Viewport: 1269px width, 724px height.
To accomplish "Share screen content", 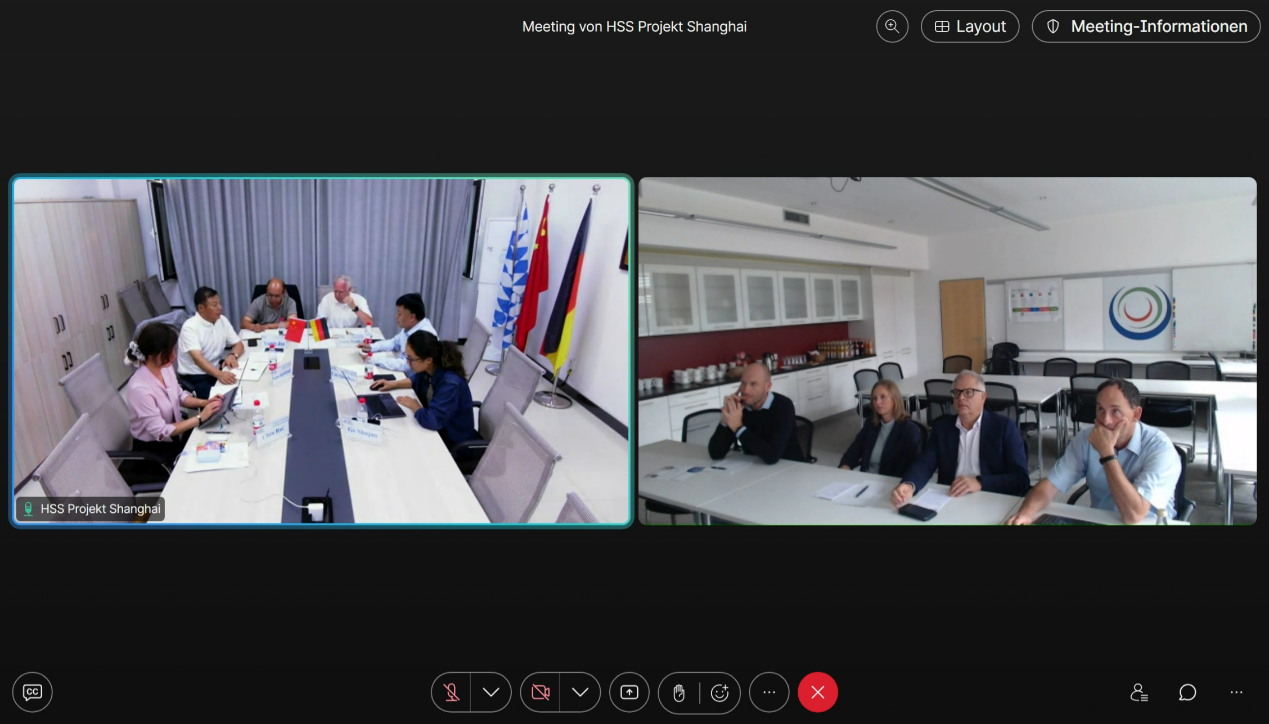I will (x=629, y=692).
